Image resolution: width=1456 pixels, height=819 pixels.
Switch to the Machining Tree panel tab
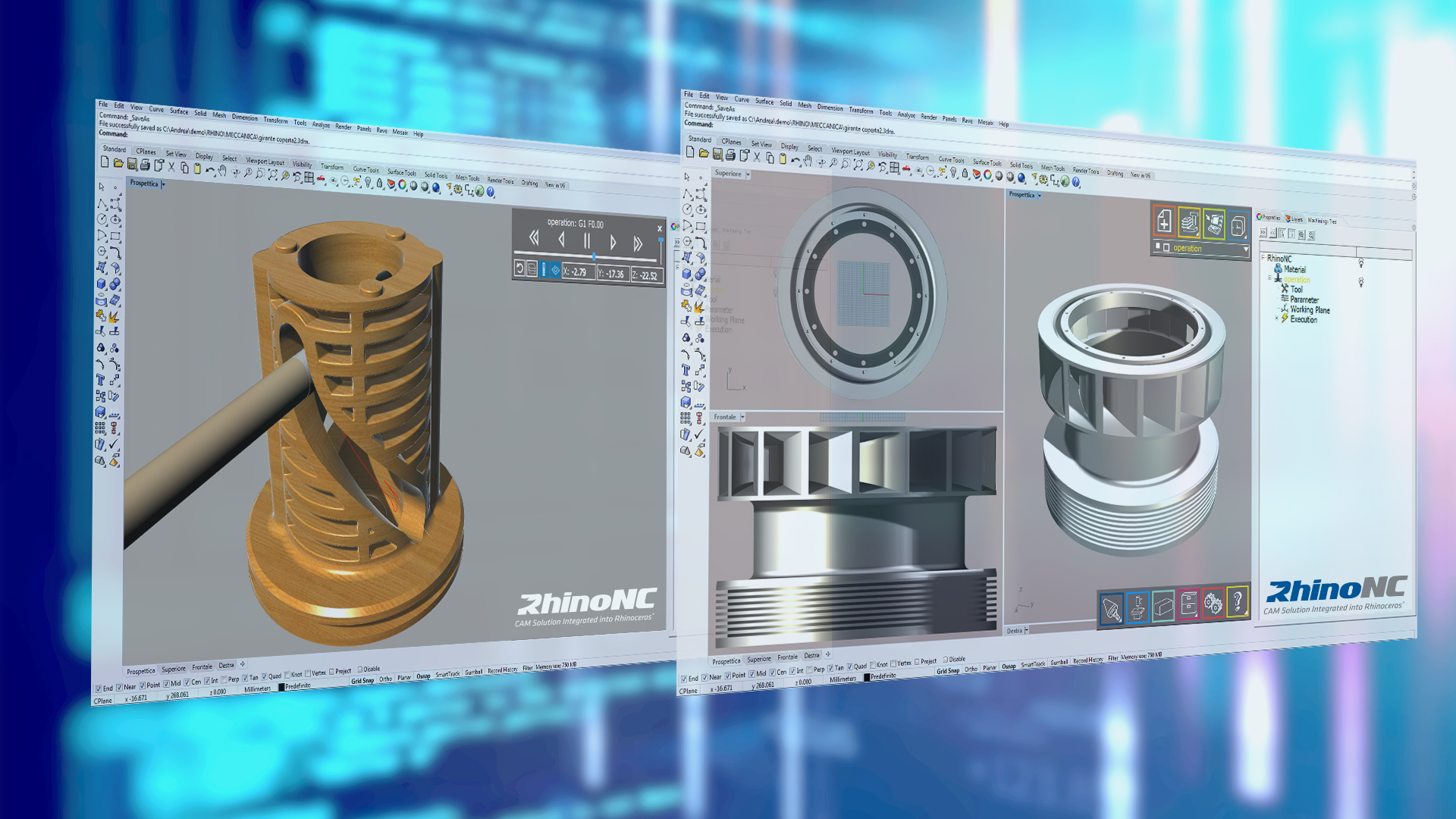click(1322, 221)
